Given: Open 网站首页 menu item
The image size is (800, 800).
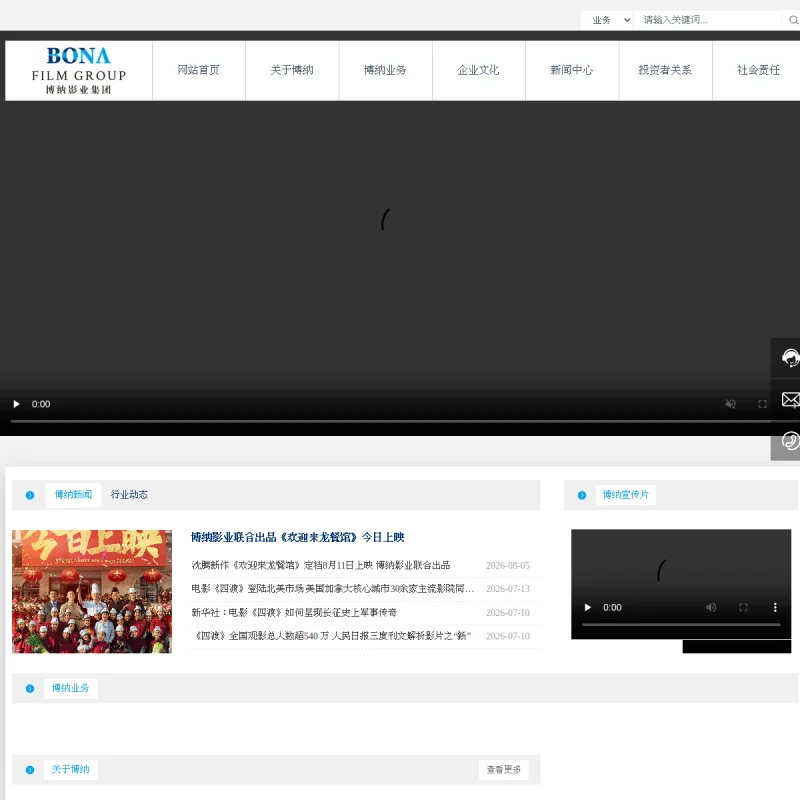Looking at the screenshot, I should tap(198, 70).
